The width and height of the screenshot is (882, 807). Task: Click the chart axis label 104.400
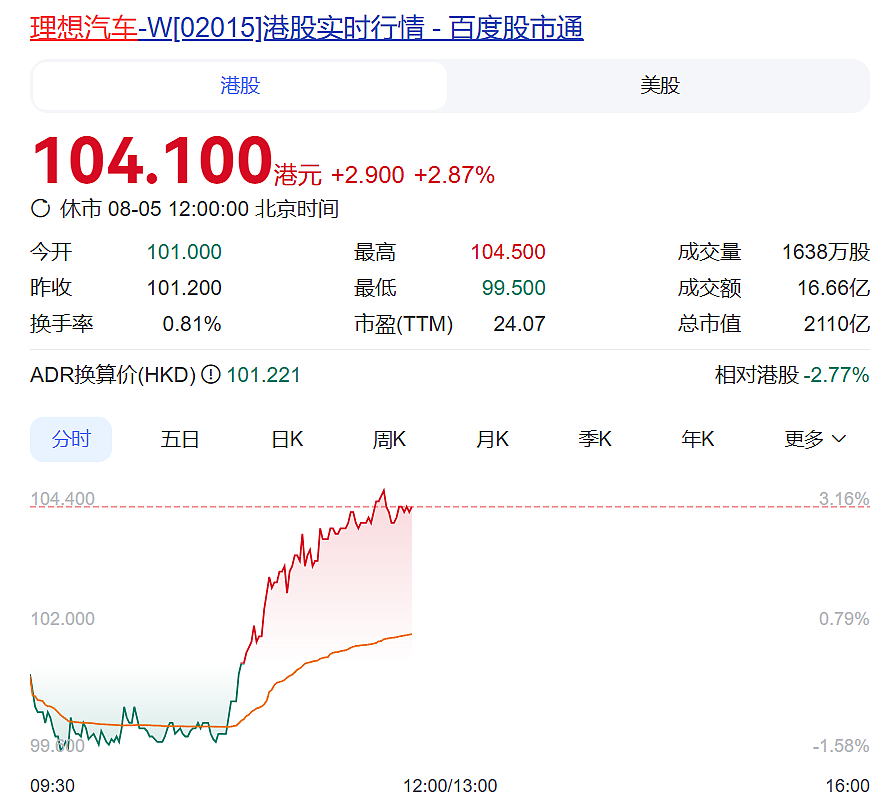pyautogui.click(x=62, y=498)
